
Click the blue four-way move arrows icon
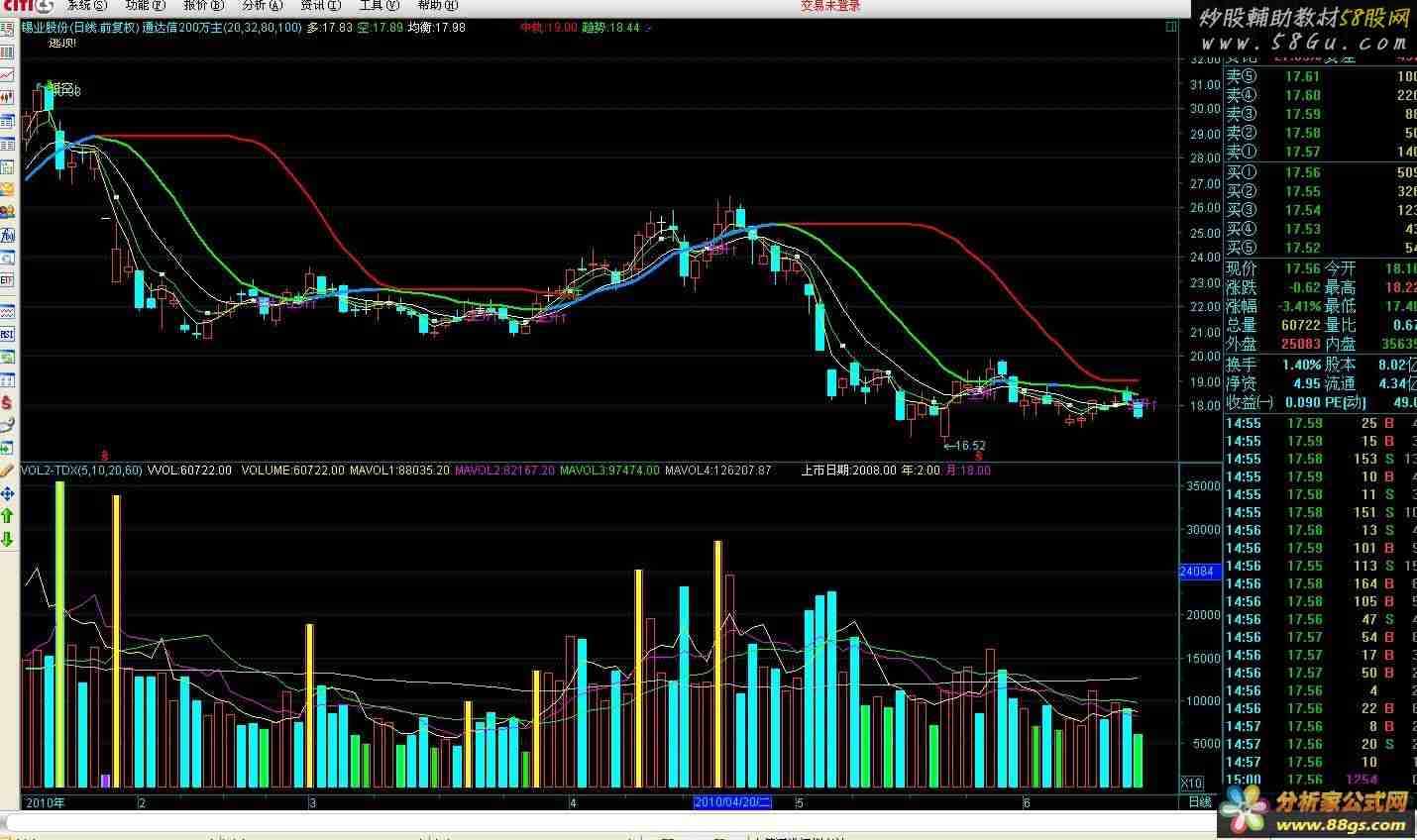(x=8, y=493)
